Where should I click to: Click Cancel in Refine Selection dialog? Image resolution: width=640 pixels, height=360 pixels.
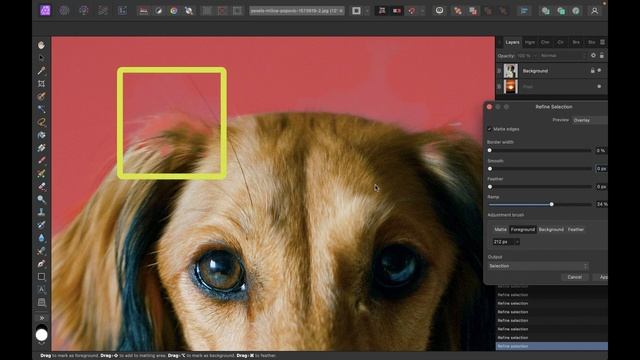click(574, 277)
